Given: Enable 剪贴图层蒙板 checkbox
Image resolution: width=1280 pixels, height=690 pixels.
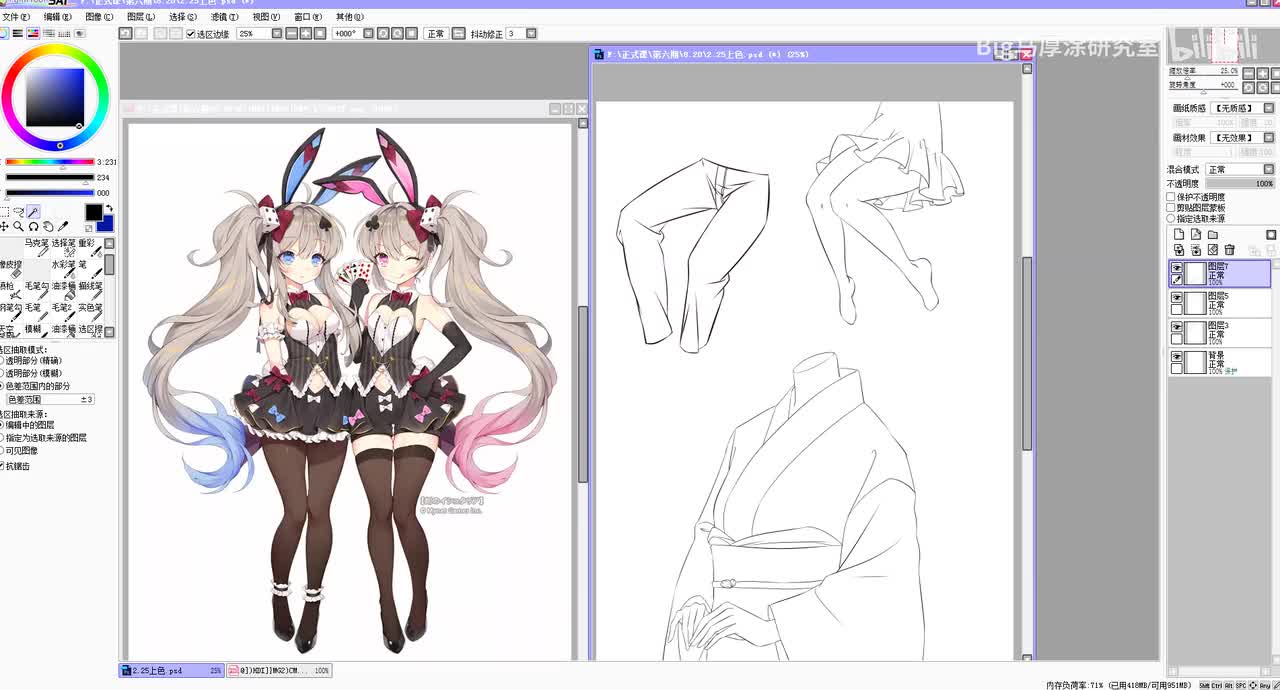Looking at the screenshot, I should click(x=1170, y=207).
